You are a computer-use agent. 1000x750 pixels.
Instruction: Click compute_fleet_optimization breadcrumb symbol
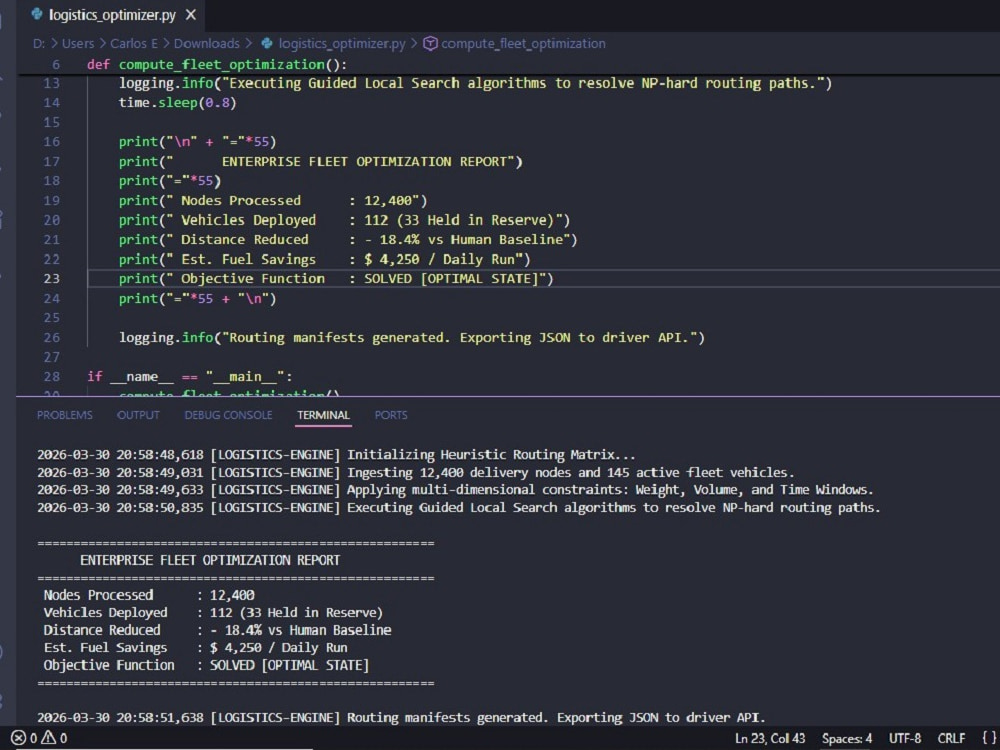tap(523, 43)
